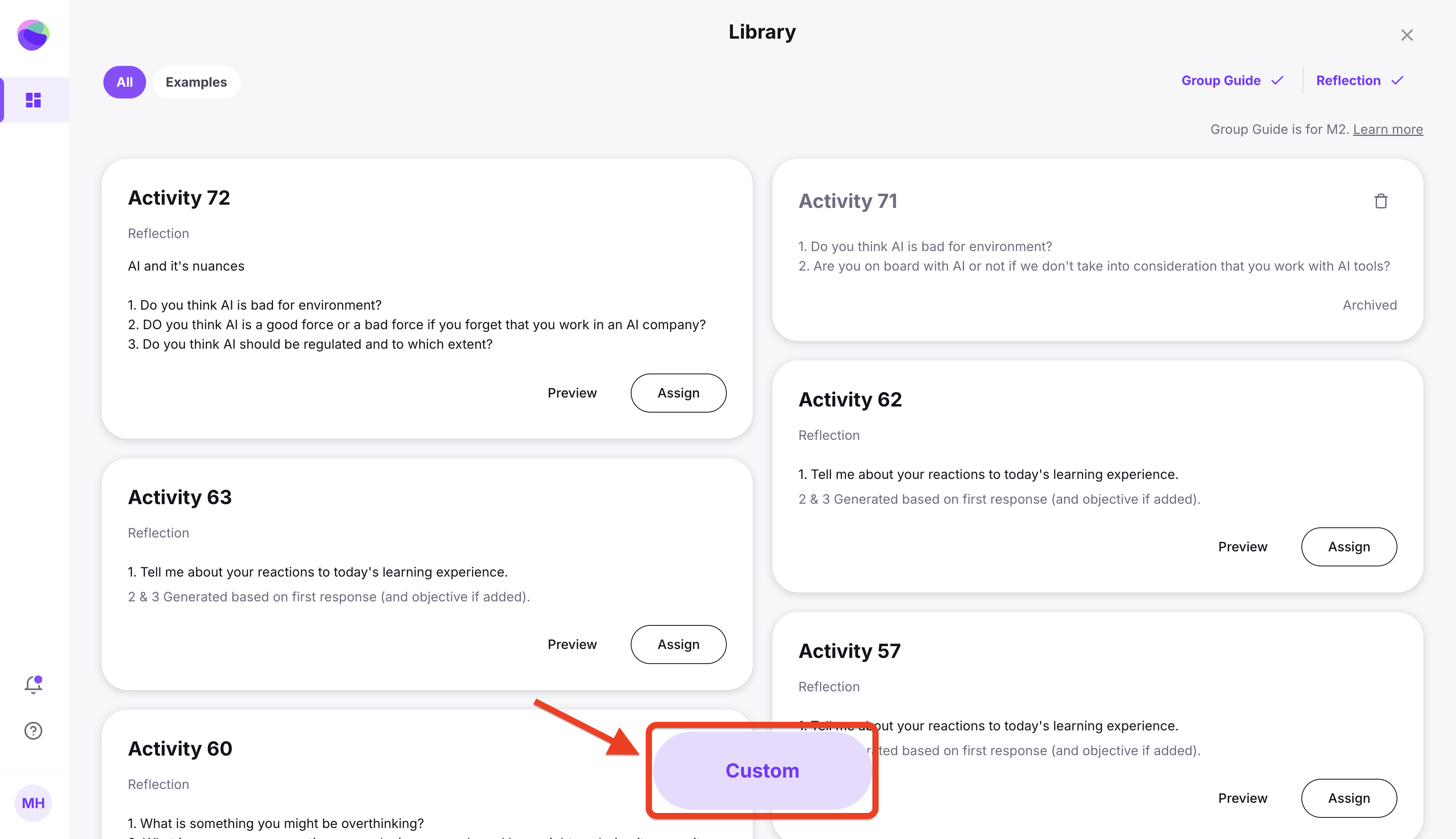Switch to the Examples tab
Viewport: 1456px width, 839px height.
196,82
